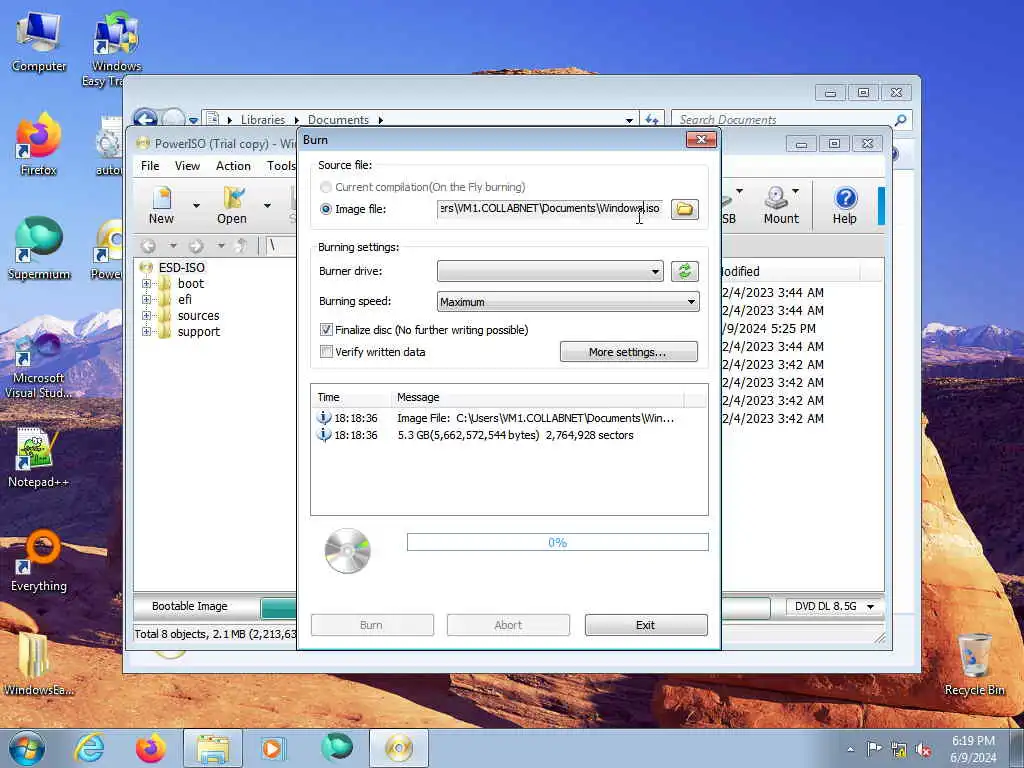Screen dimensions: 1024x768
Task: Click the Time column header
Action: [351, 397]
